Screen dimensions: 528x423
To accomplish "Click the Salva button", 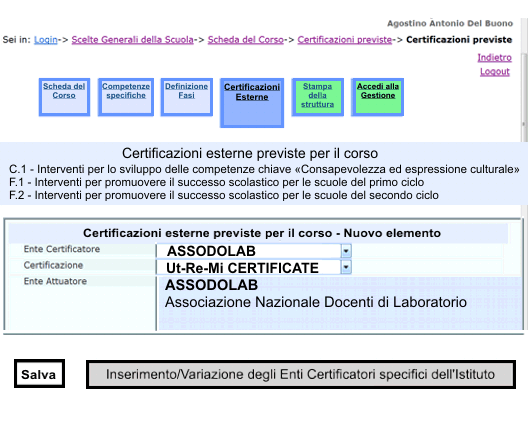I will 39,374.
